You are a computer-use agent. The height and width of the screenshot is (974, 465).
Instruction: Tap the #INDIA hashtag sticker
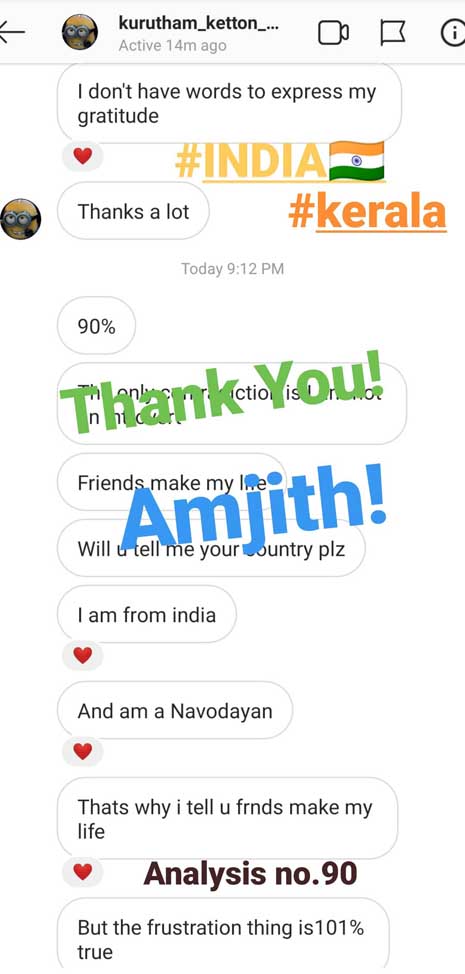click(280, 161)
